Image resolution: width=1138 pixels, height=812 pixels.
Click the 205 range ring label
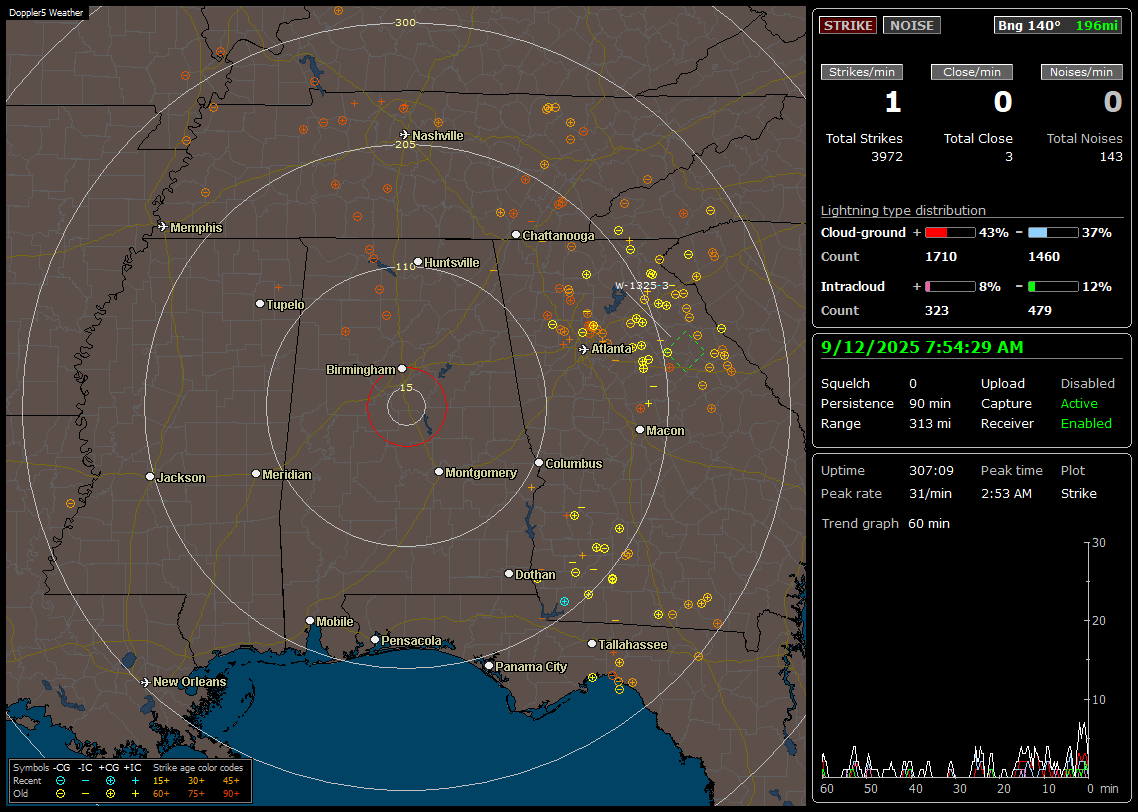coord(405,144)
